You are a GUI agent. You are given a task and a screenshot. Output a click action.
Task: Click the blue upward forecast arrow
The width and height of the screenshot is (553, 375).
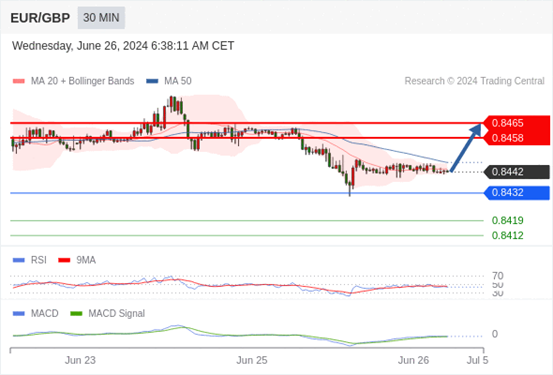pyautogui.click(x=466, y=147)
